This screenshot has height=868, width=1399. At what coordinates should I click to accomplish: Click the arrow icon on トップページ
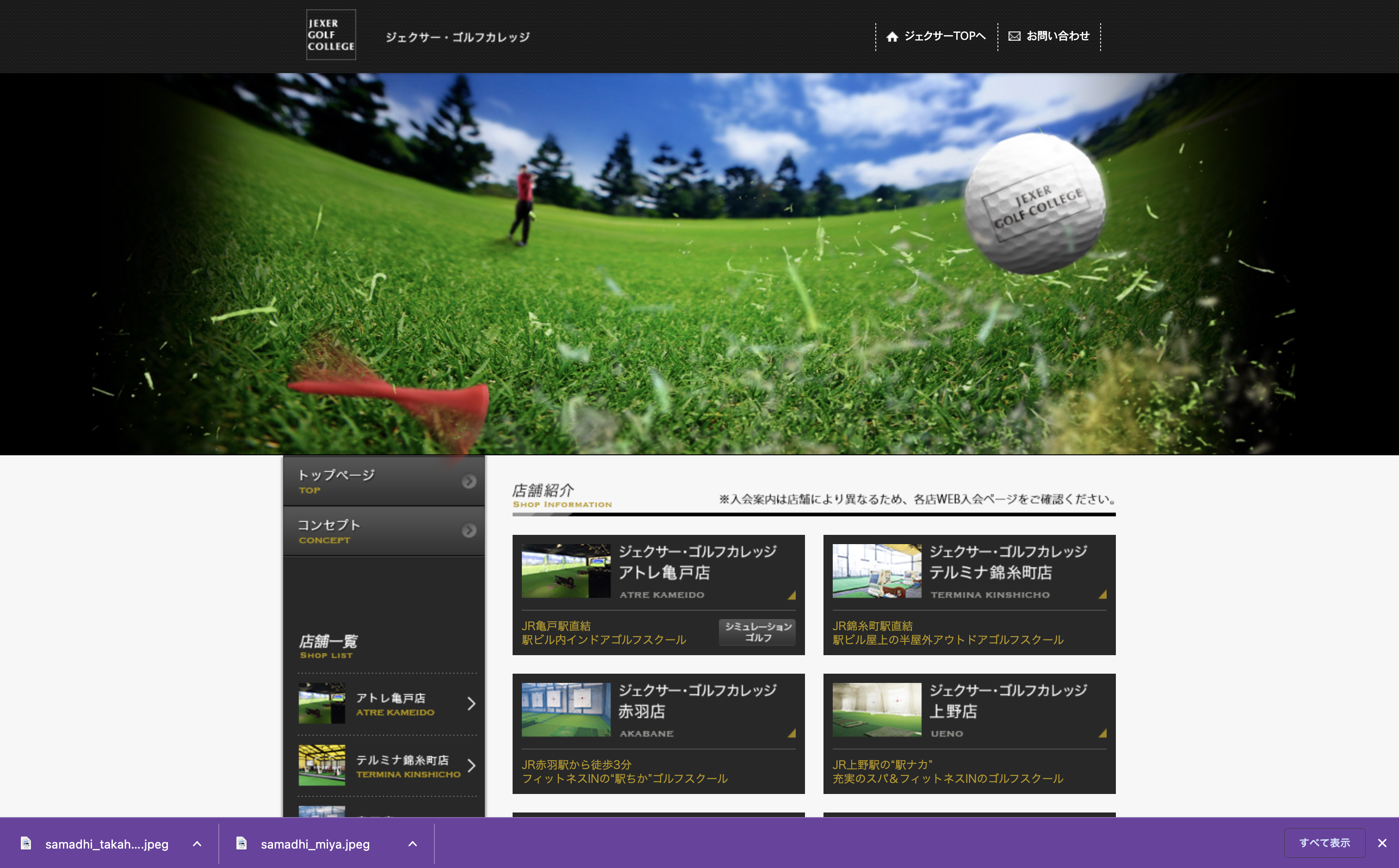469,481
